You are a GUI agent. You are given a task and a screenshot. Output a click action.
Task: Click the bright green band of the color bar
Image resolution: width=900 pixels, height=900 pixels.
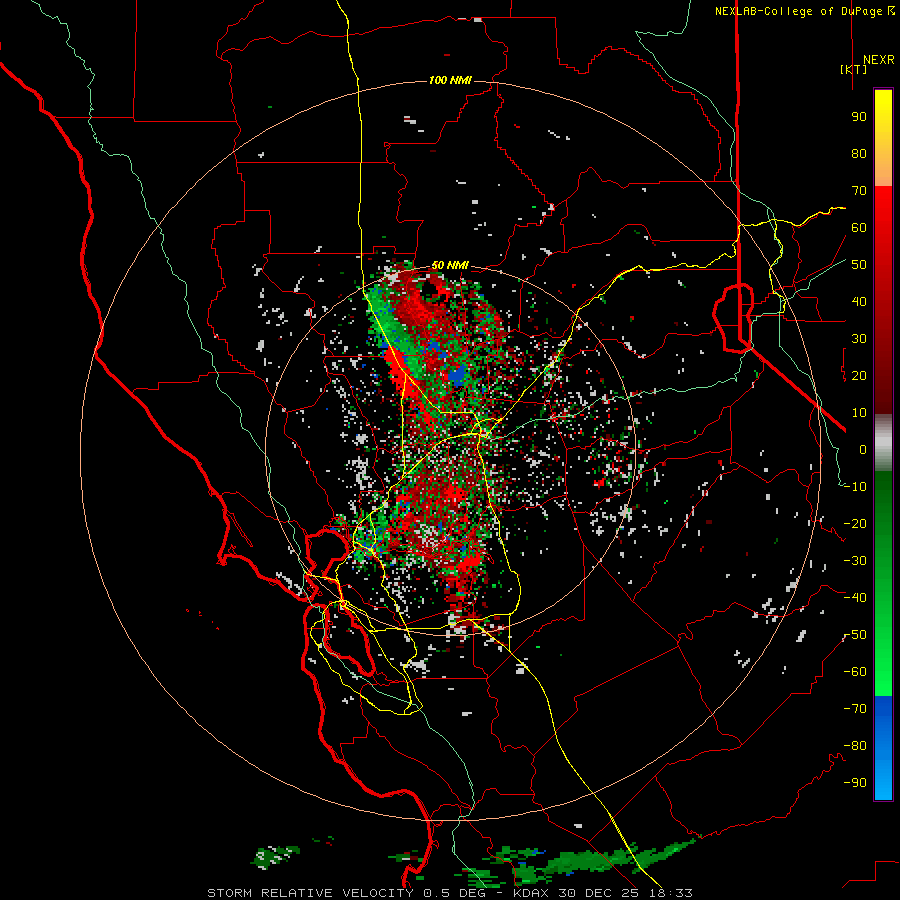tap(883, 660)
